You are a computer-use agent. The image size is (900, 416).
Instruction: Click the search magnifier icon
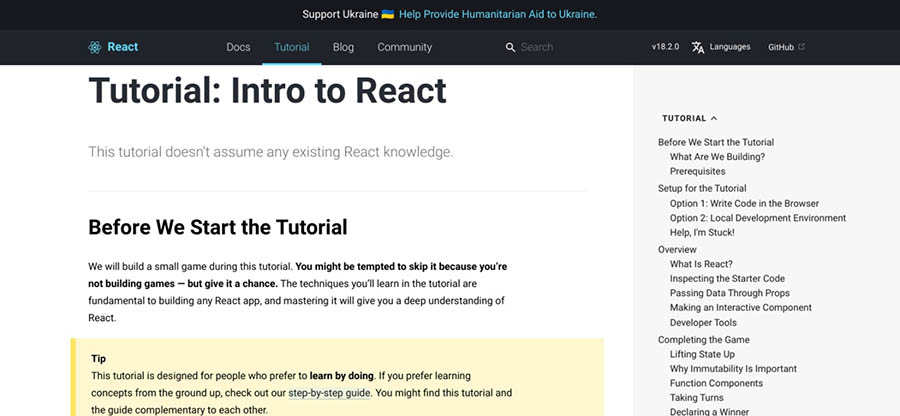[510, 47]
